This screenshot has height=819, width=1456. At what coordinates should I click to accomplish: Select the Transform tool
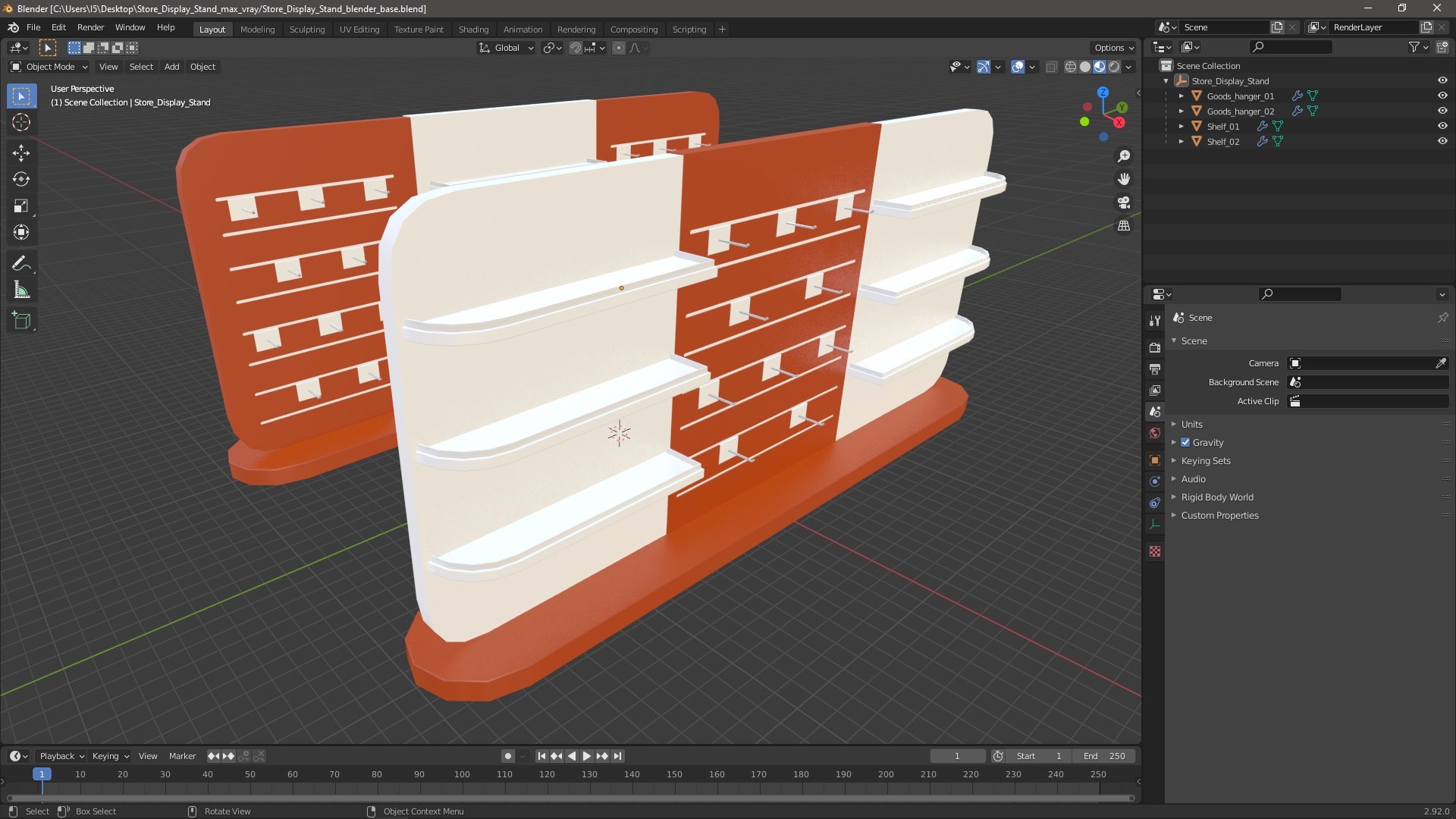[21, 232]
